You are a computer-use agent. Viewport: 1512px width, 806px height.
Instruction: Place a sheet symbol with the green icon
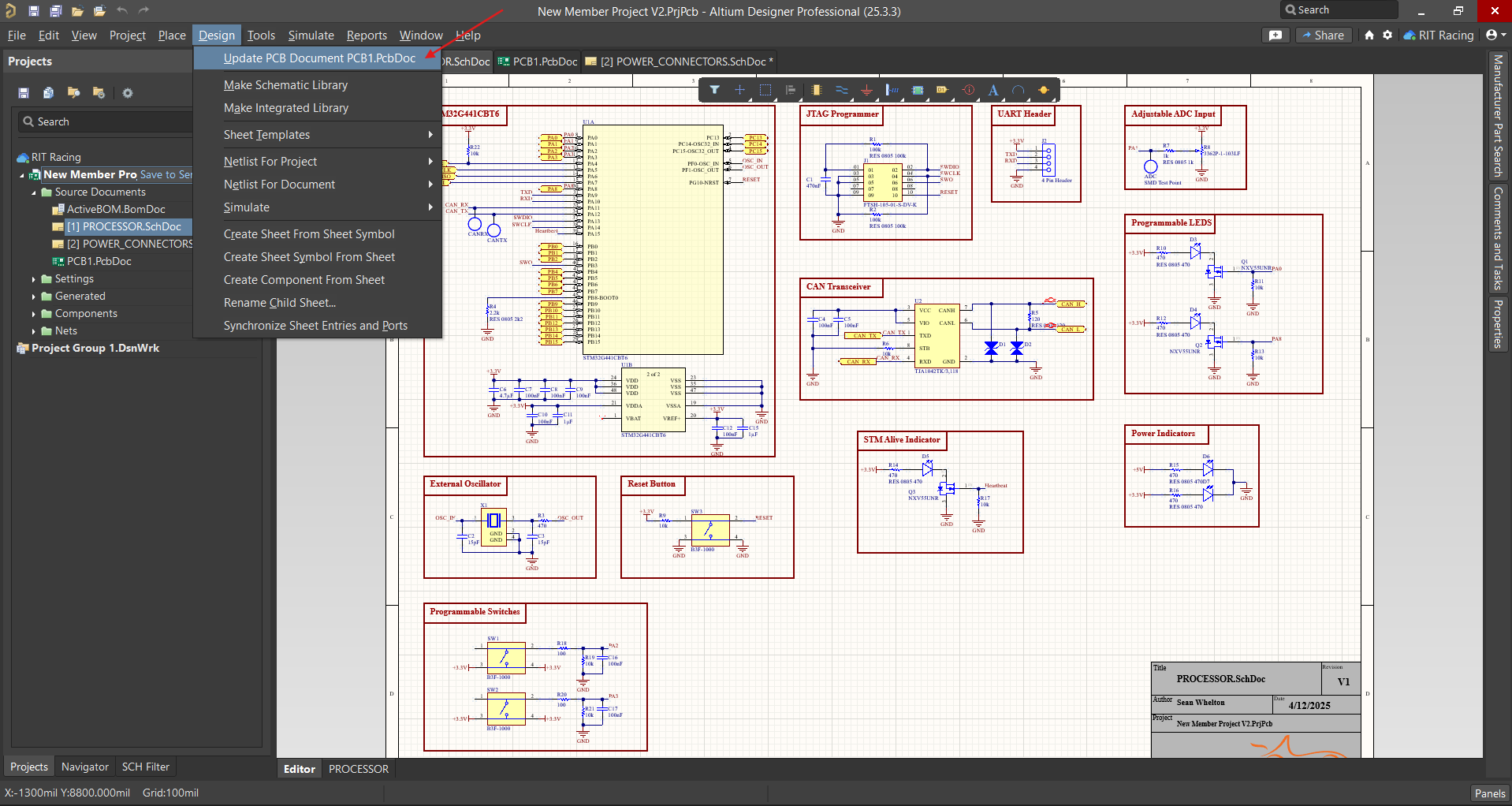point(918,90)
